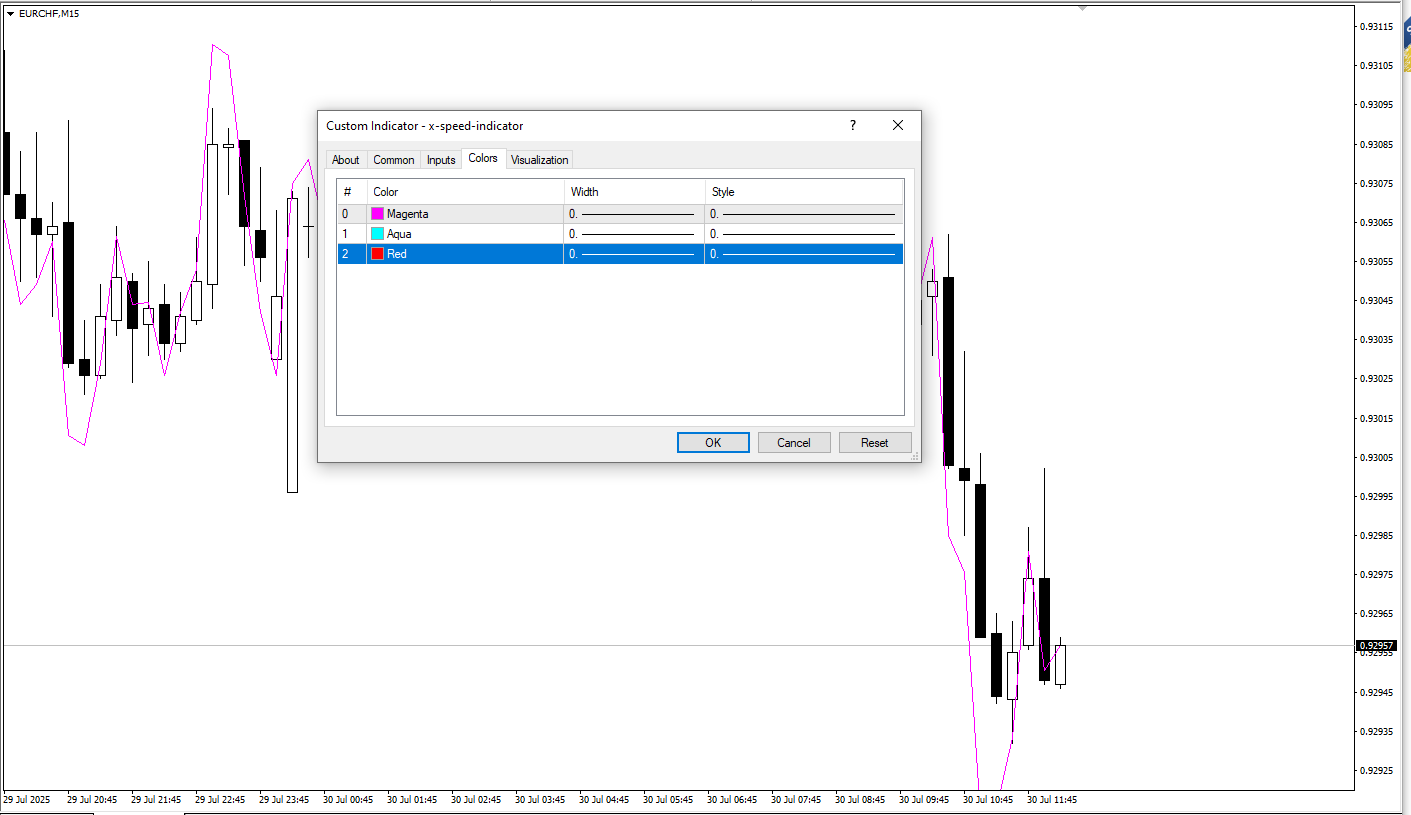Viewport: 1411px width, 815px height.
Task: Click the dialog resize grip corner
Action: [x=914, y=456]
